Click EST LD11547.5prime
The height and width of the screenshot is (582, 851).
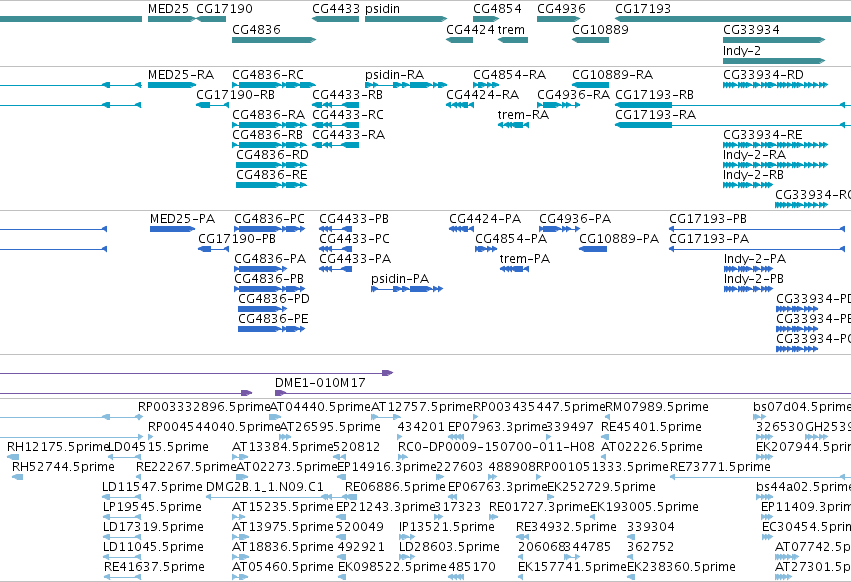152,486
